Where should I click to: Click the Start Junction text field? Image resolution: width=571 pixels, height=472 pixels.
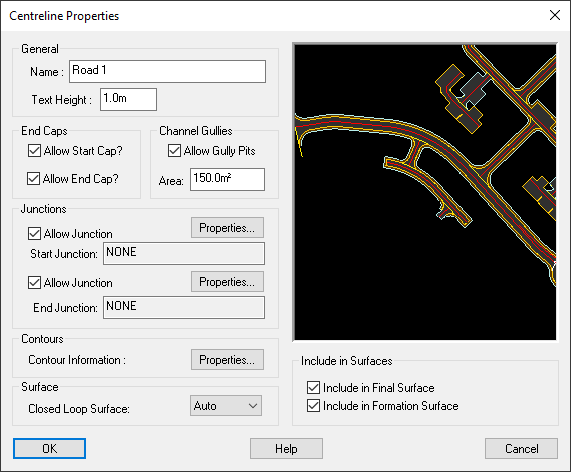(x=184, y=253)
